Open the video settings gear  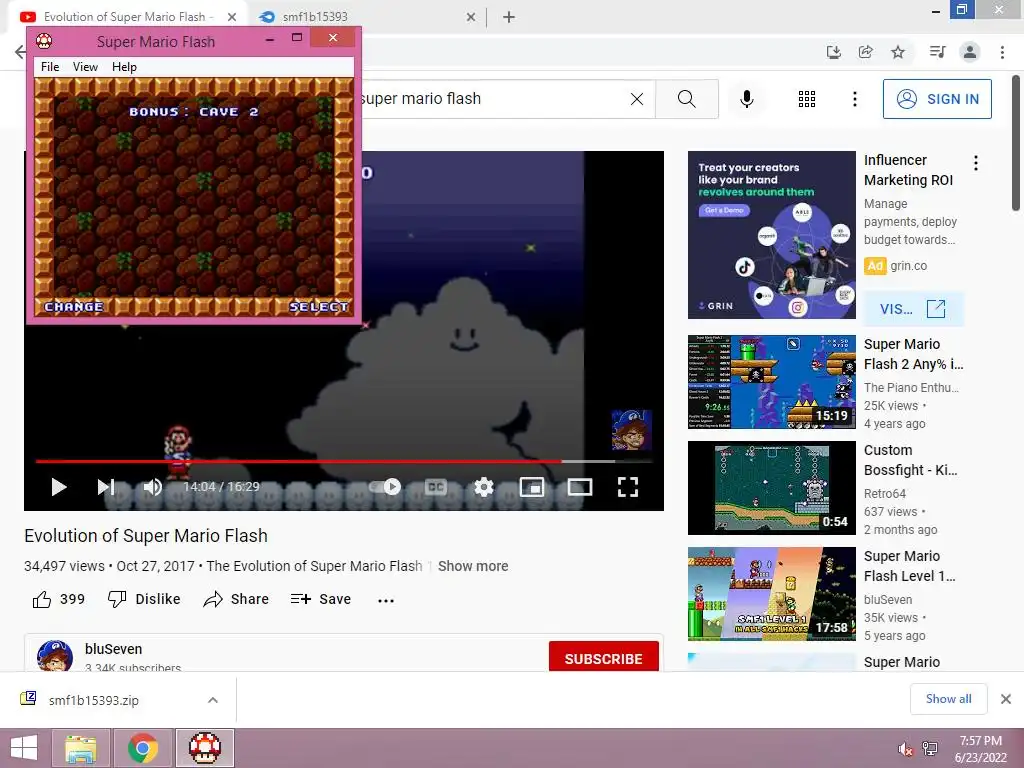483,487
